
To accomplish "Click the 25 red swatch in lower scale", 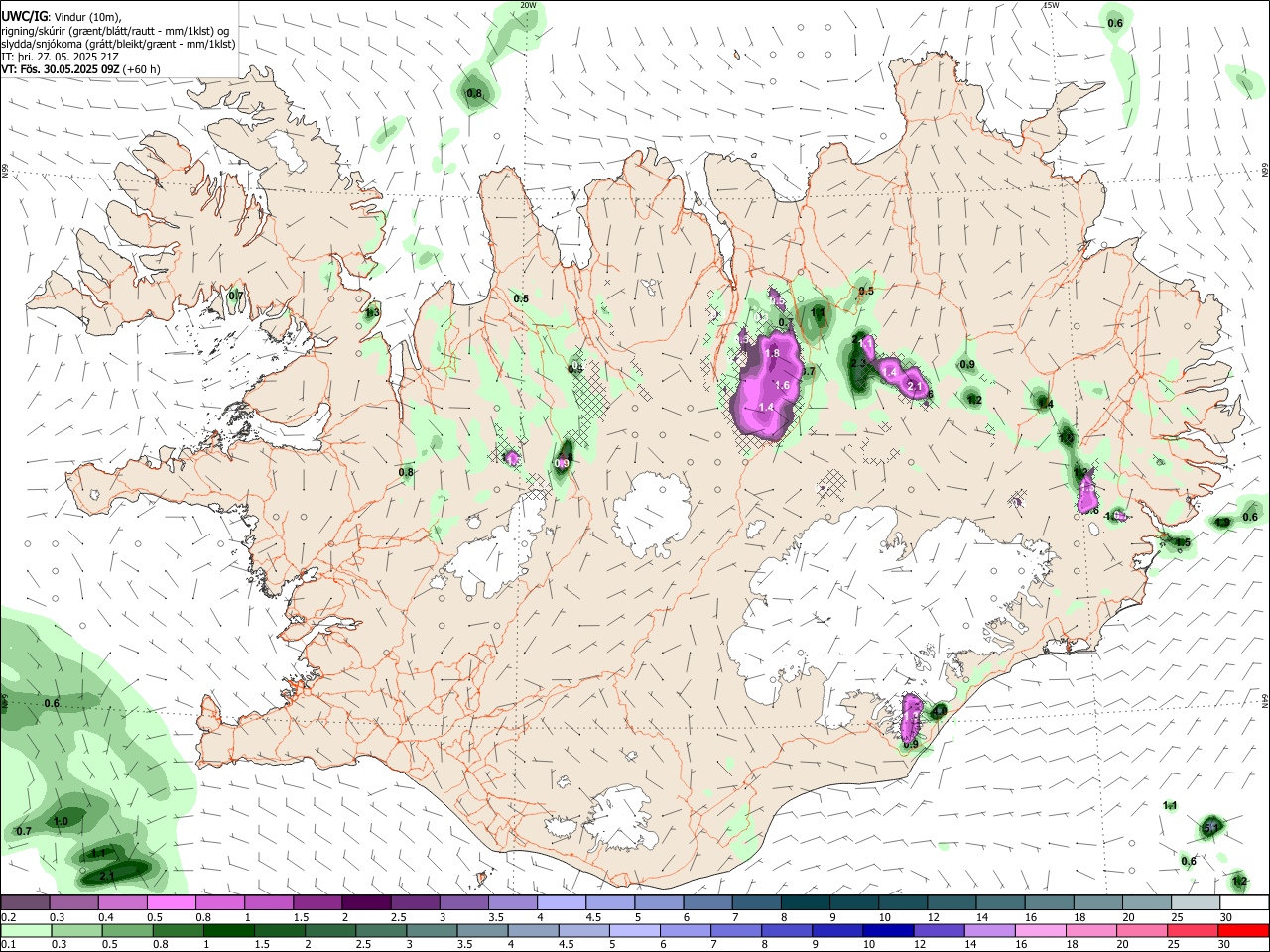I will click(1195, 930).
